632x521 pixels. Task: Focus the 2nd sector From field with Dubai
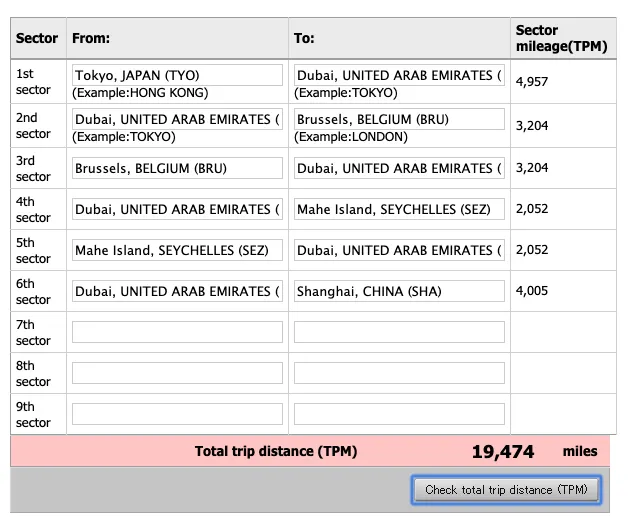177,120
